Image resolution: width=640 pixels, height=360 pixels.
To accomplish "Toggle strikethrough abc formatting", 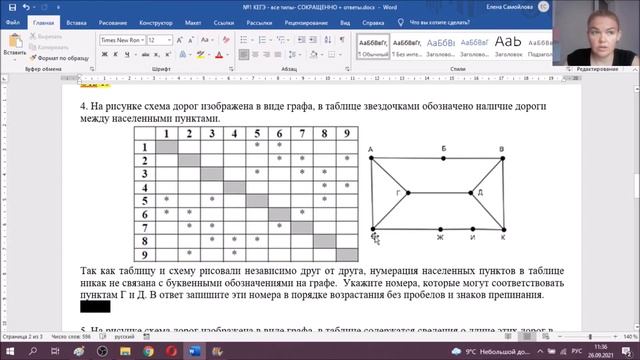I will (145, 54).
